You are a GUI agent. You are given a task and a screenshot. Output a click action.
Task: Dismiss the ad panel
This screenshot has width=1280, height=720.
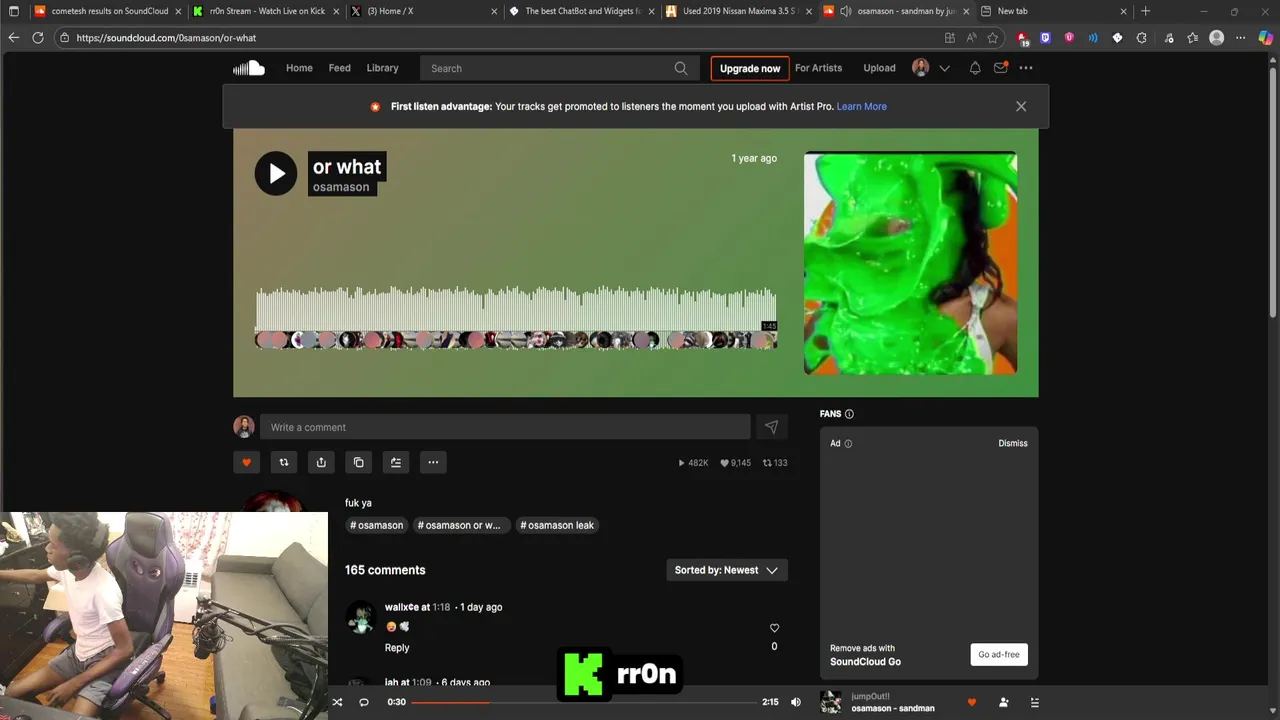click(x=1012, y=443)
